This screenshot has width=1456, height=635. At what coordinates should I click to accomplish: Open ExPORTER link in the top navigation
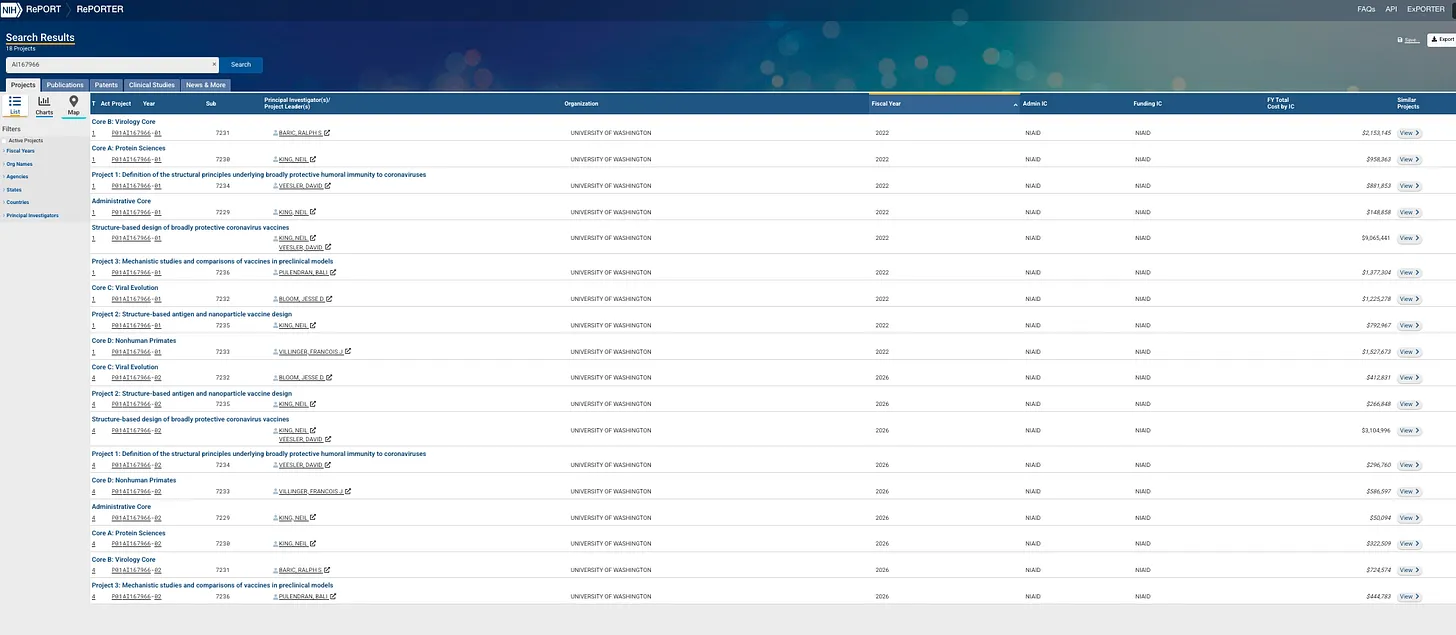(x=1425, y=9)
